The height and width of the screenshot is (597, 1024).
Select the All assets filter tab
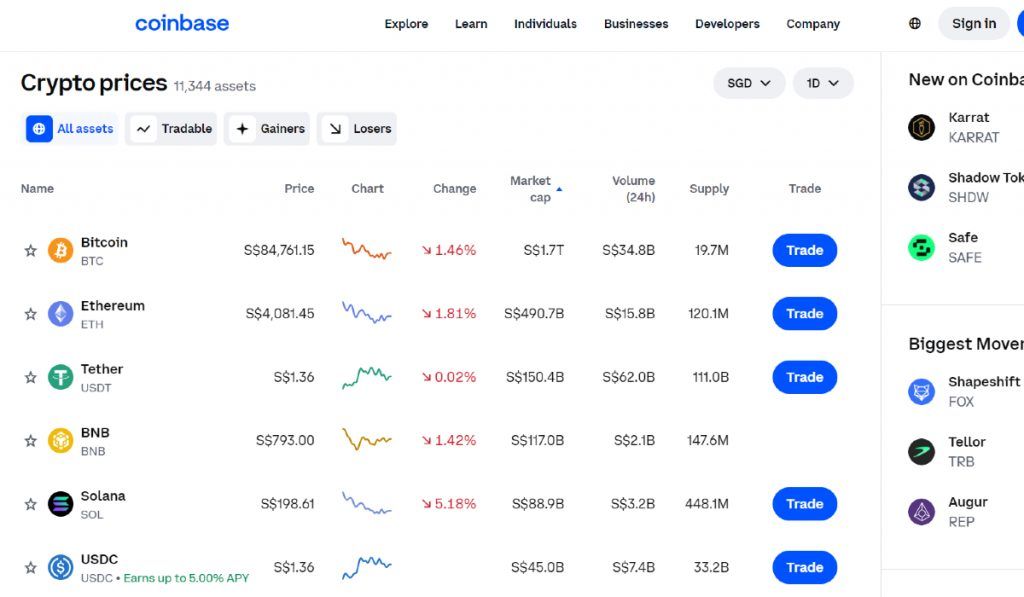[70, 129]
